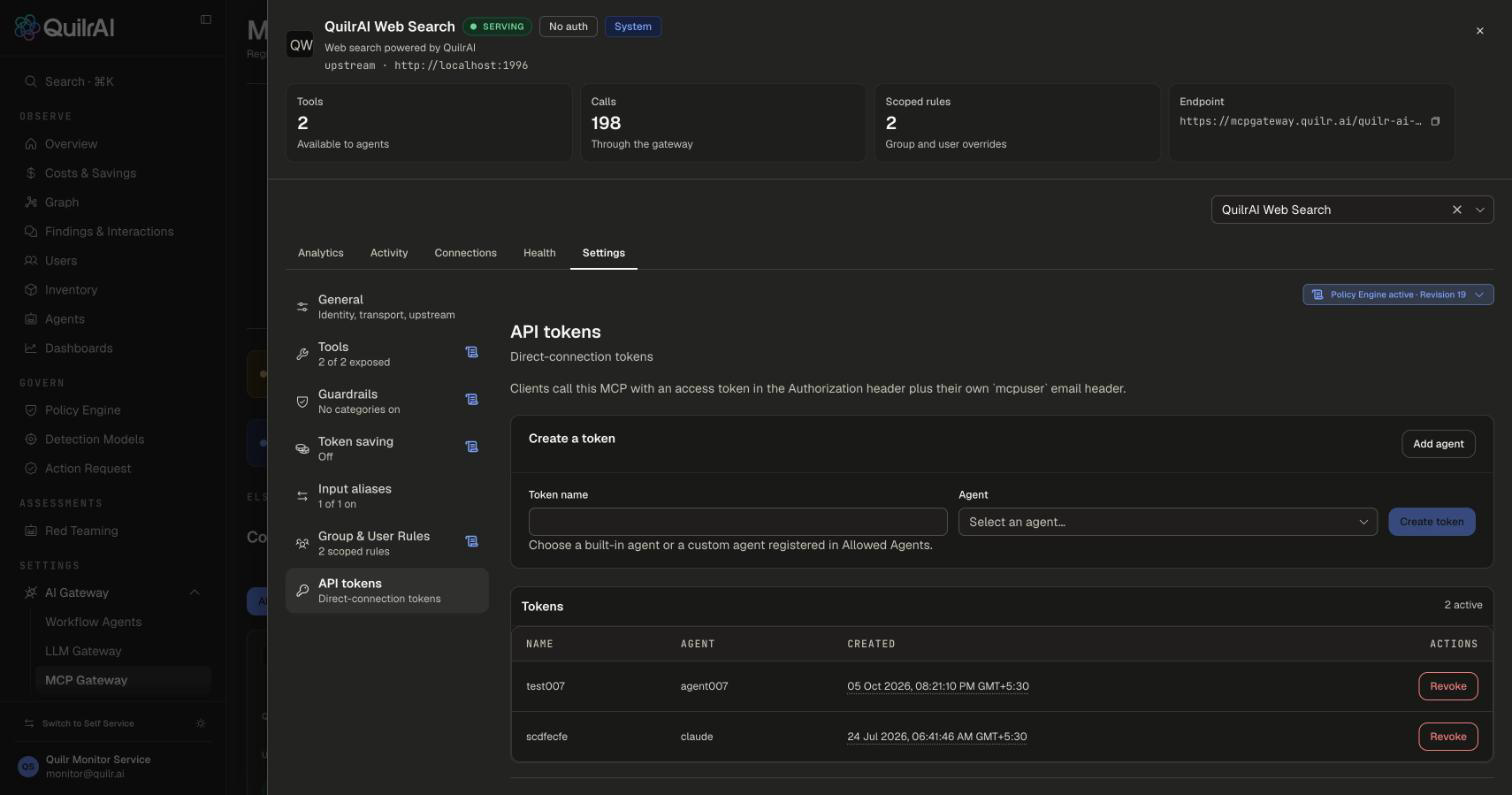Toggle theme sun icon in sidebar footer
The image size is (1512, 795).
pos(201,723)
